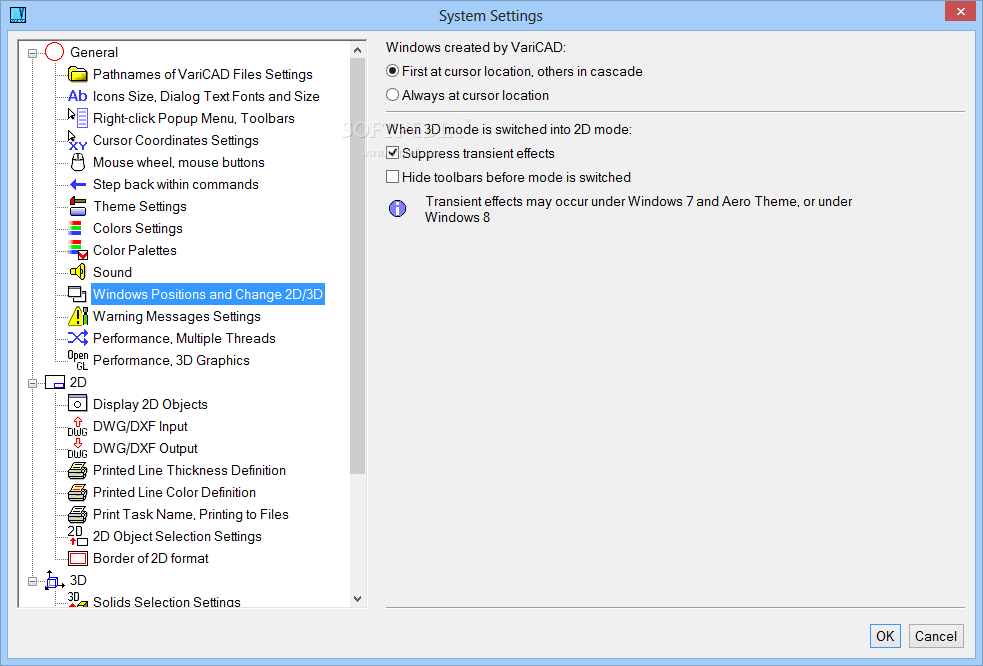Click the crossed arrows Multiple Threads icon
983x666 pixels.
pos(77,338)
